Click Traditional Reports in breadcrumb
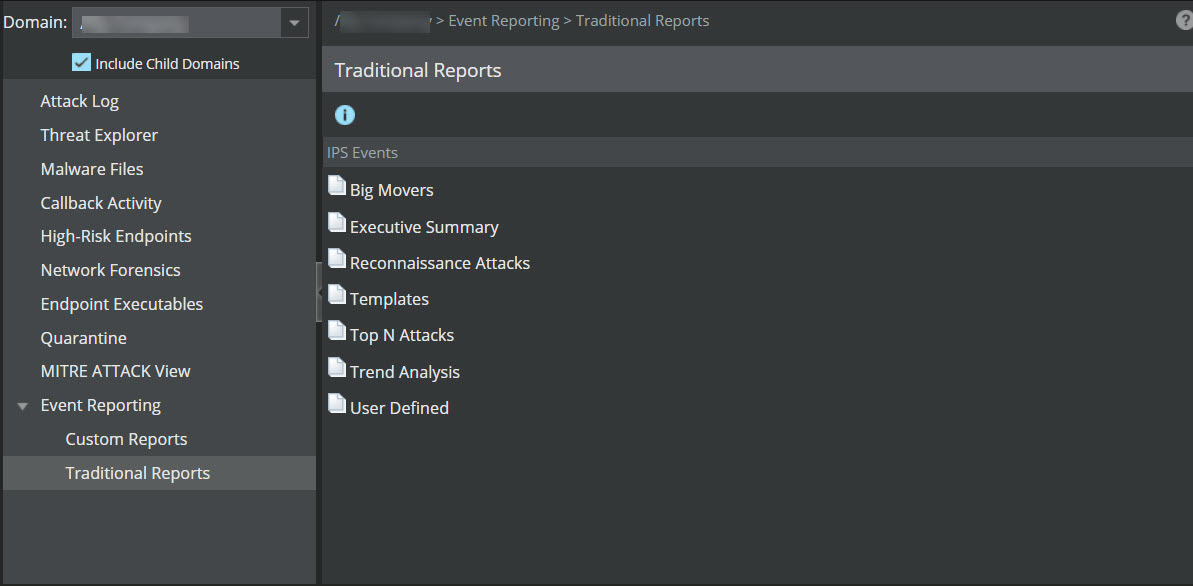The width and height of the screenshot is (1193, 586). 643,21
